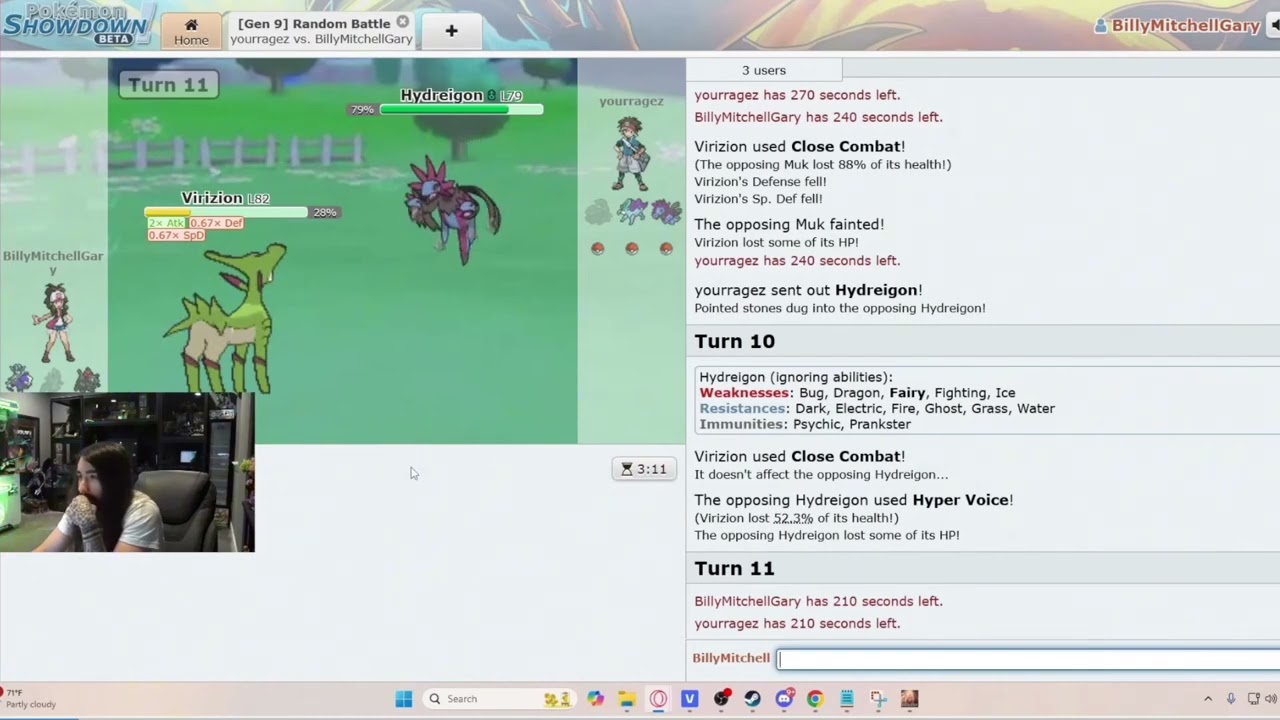
Task: Open the blue V app in taskbar
Action: pos(689,699)
